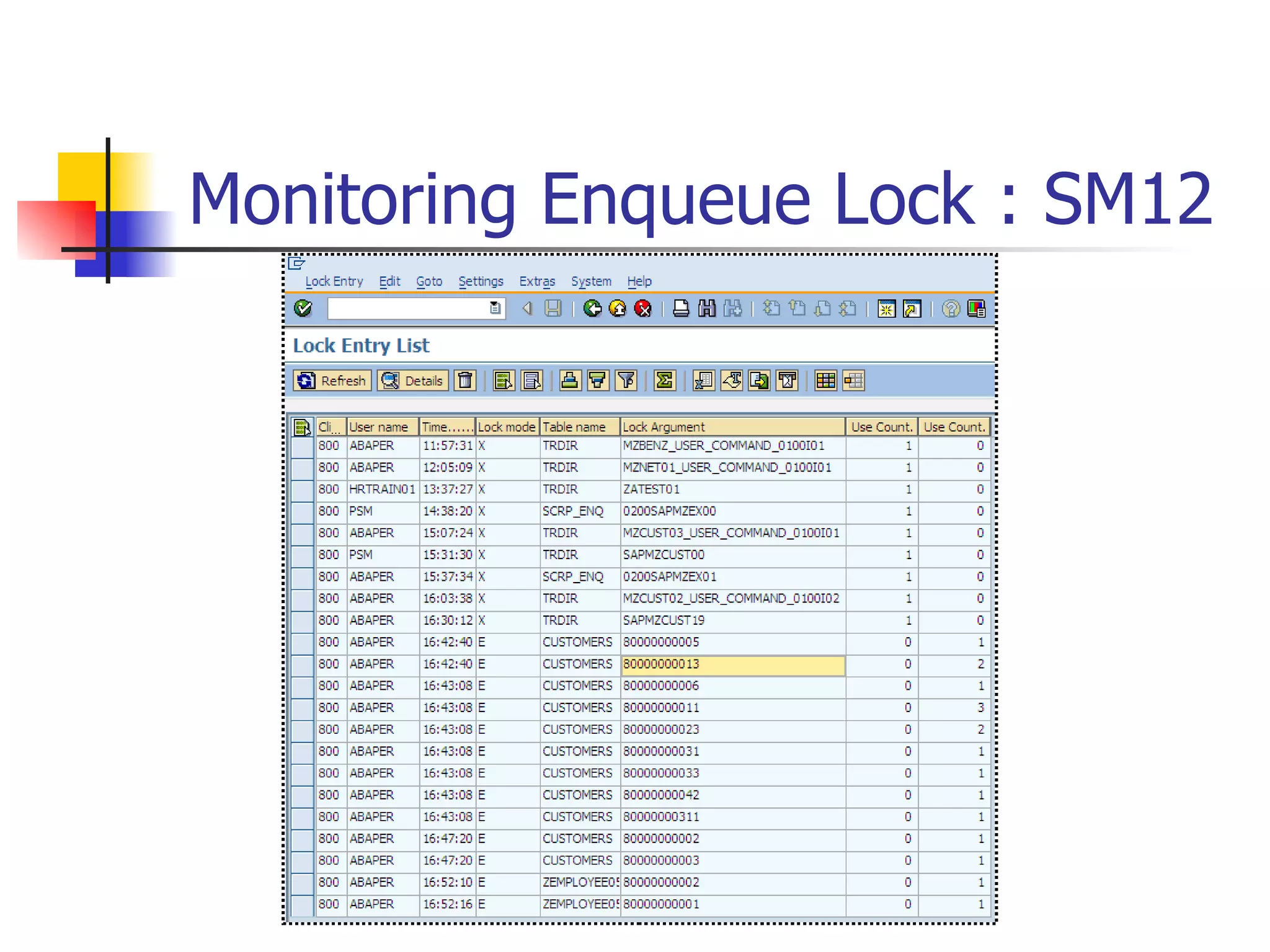Click the Lock Argument column header
The height and width of the screenshot is (952, 1270).
tap(733, 427)
